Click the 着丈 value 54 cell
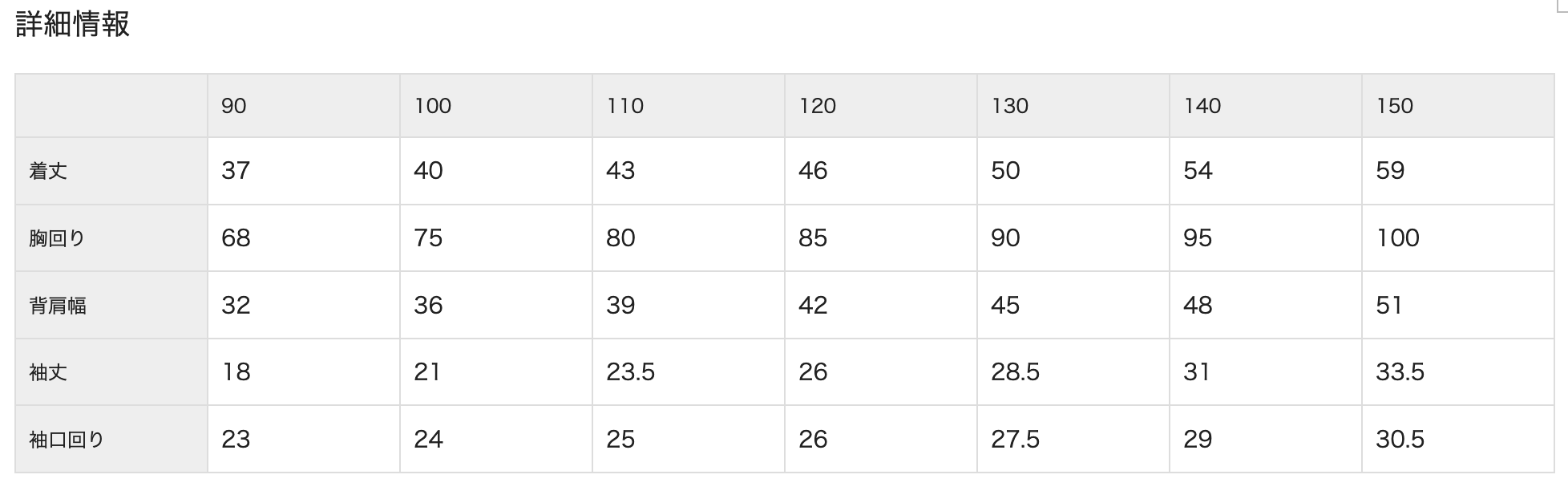The height and width of the screenshot is (499, 1568). [1266, 171]
